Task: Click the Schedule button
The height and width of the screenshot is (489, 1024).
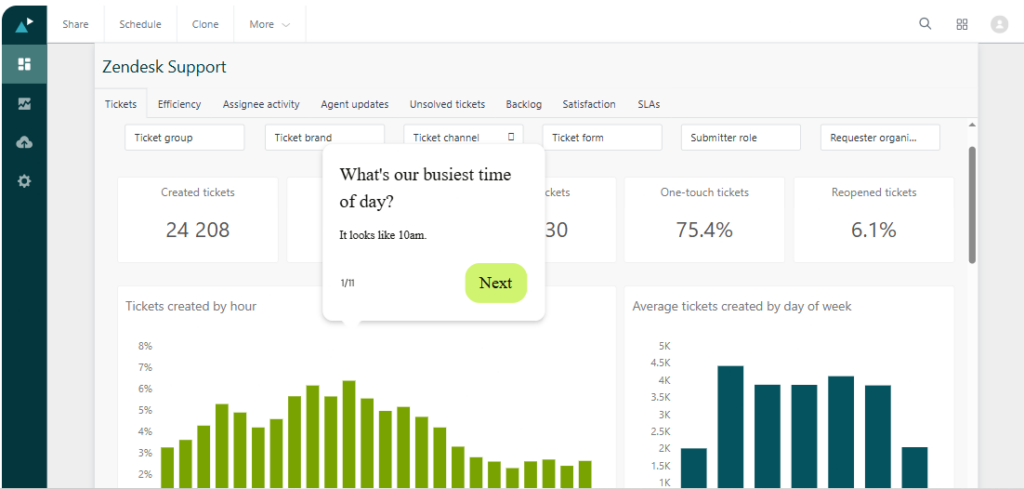Action: coord(140,24)
